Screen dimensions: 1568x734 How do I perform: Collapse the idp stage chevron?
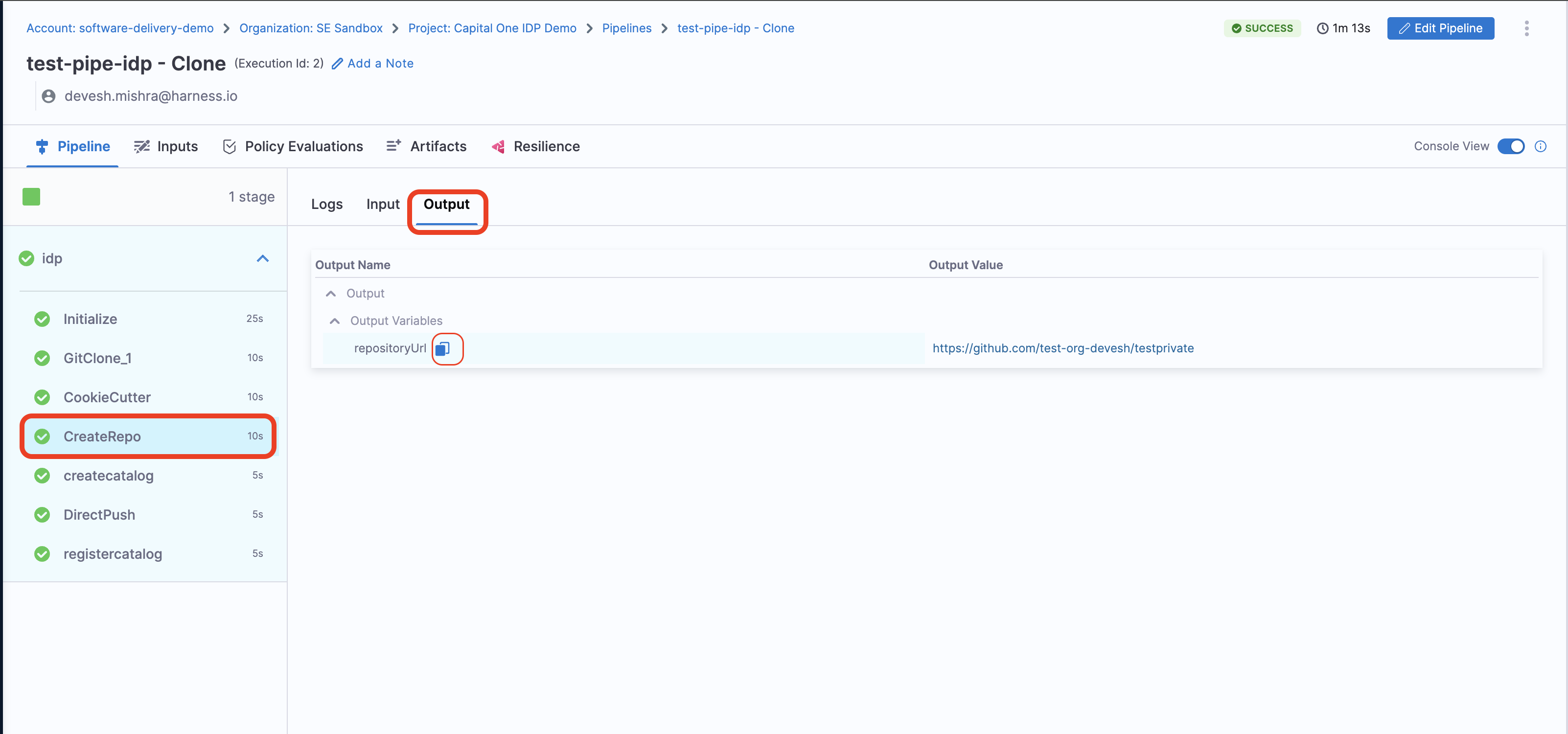(x=262, y=259)
